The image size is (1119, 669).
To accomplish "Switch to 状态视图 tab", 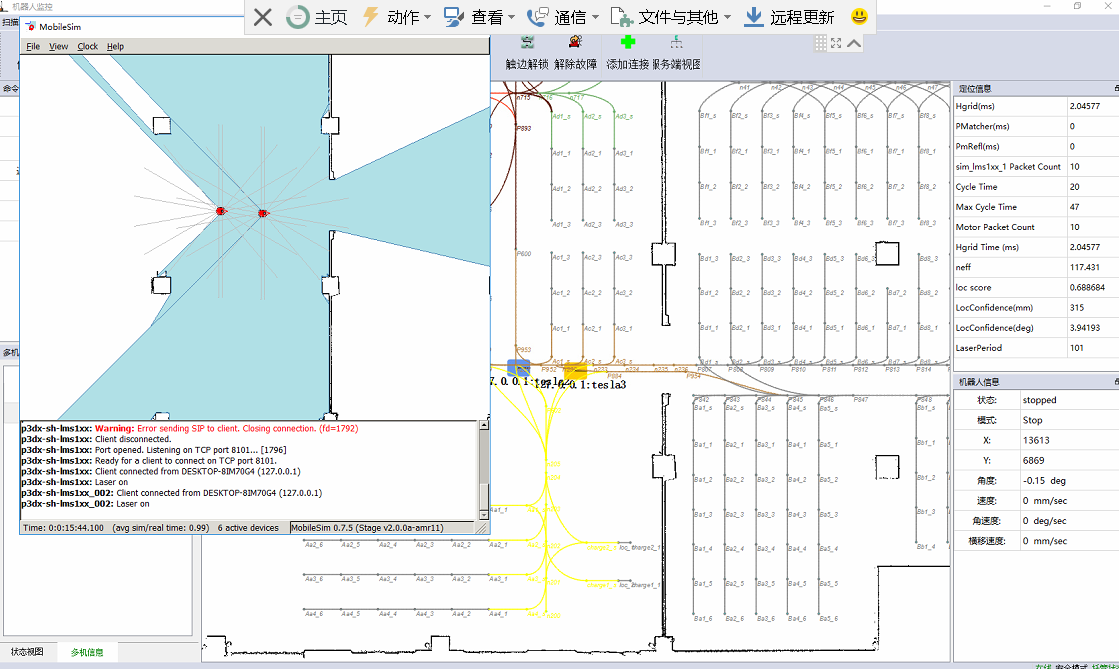I will [x=27, y=652].
